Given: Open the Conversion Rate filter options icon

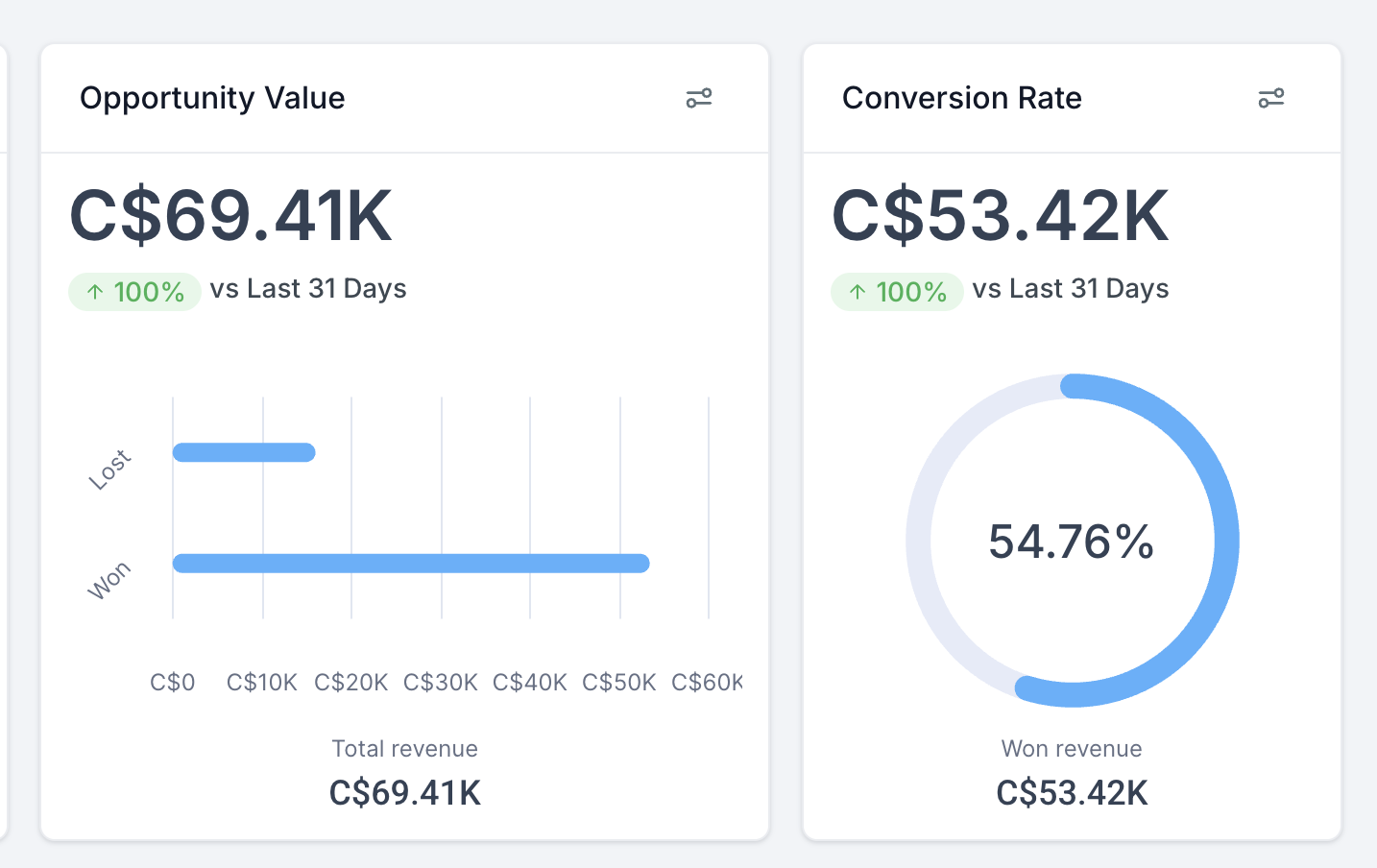Looking at the screenshot, I should coord(1271,98).
